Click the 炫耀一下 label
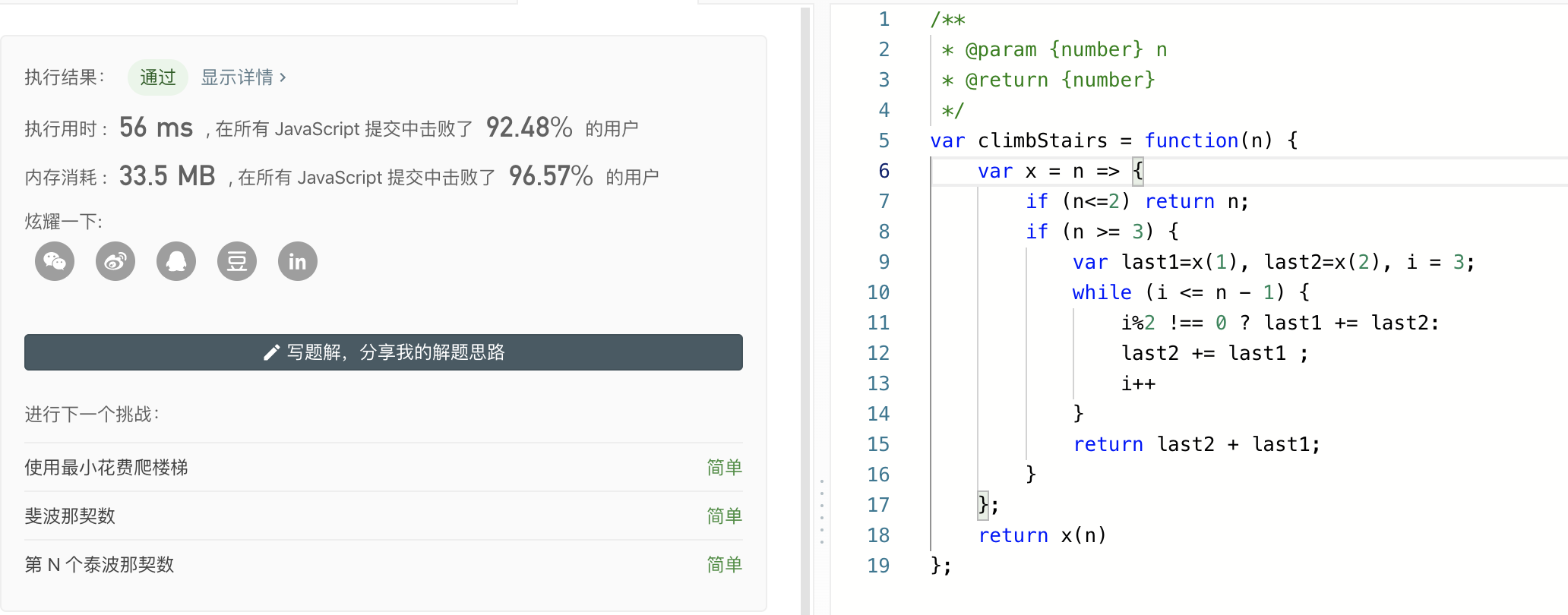The width and height of the screenshot is (1568, 615). (64, 222)
